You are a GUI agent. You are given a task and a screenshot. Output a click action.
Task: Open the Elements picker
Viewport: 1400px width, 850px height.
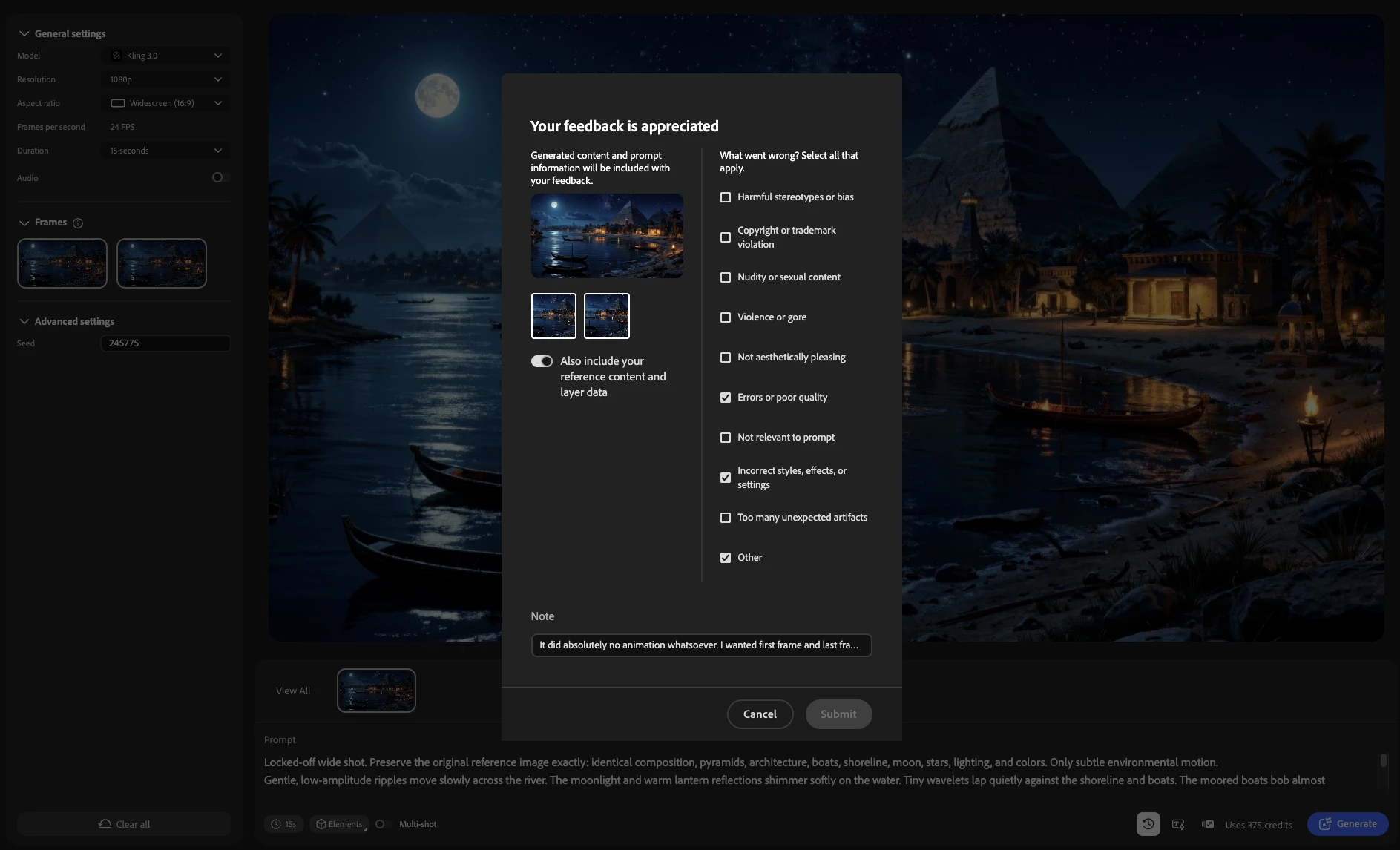click(339, 824)
